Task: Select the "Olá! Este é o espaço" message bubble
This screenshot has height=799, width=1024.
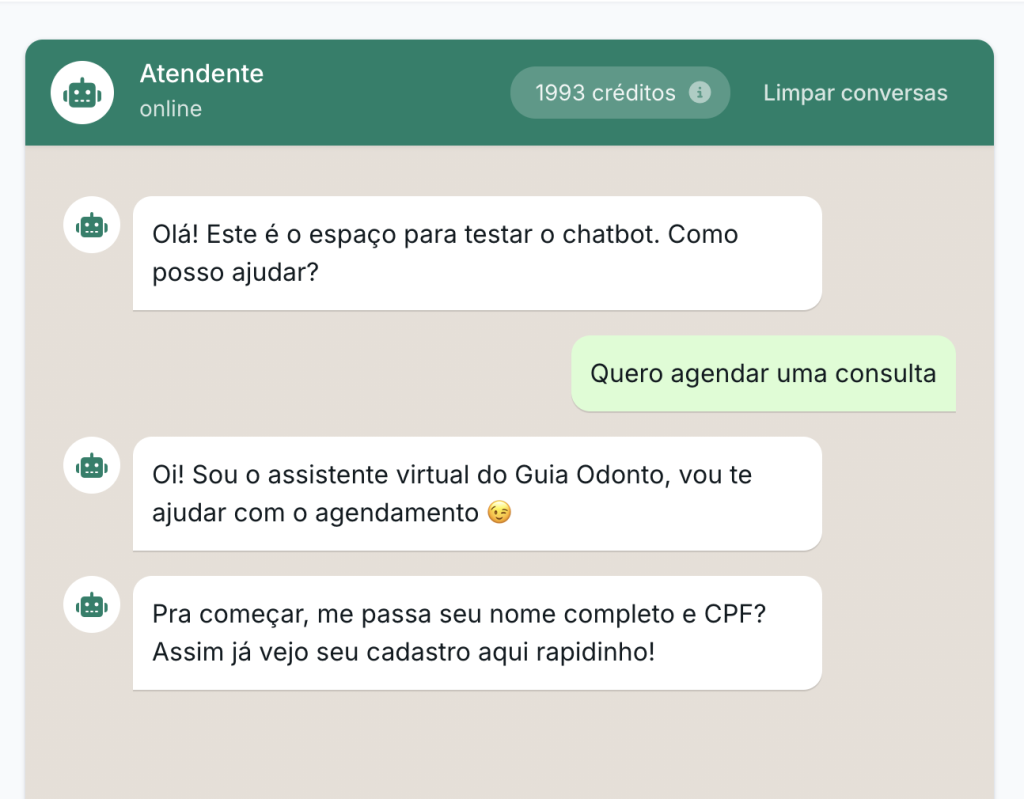Action: (x=477, y=253)
